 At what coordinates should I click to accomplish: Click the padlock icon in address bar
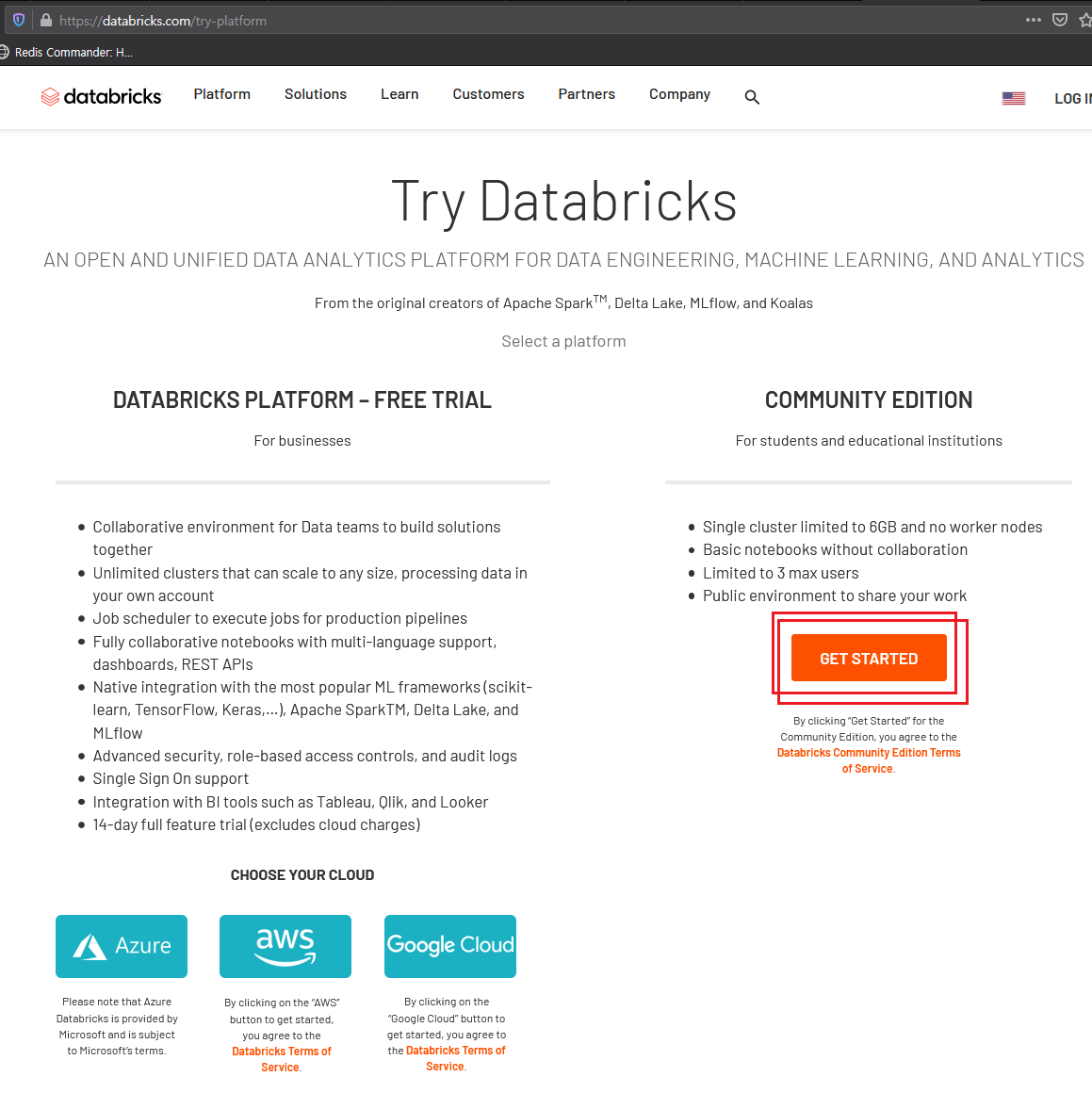46,19
